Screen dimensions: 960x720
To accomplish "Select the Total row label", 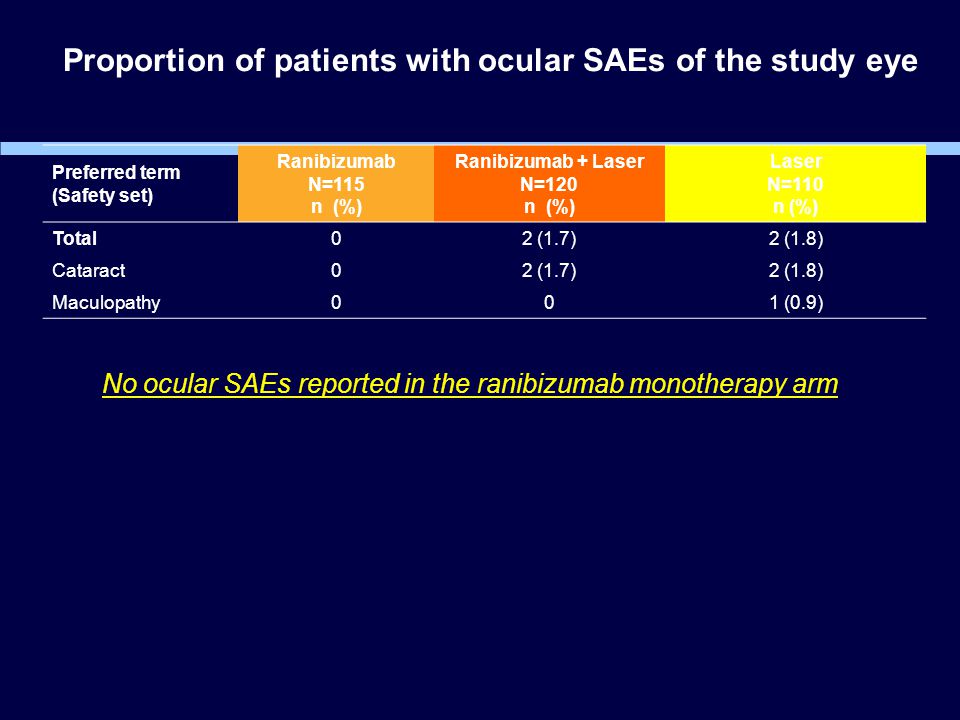I will coord(75,238).
